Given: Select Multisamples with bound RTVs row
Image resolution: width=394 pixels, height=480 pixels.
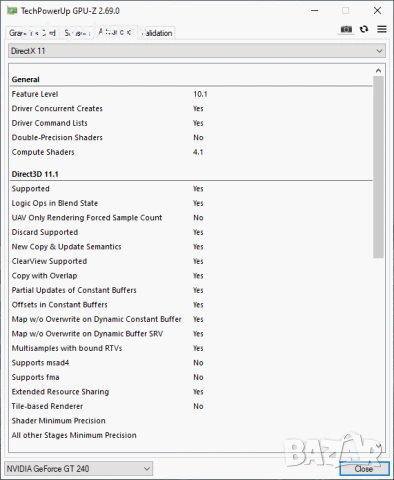Looking at the screenshot, I should tap(191, 348).
